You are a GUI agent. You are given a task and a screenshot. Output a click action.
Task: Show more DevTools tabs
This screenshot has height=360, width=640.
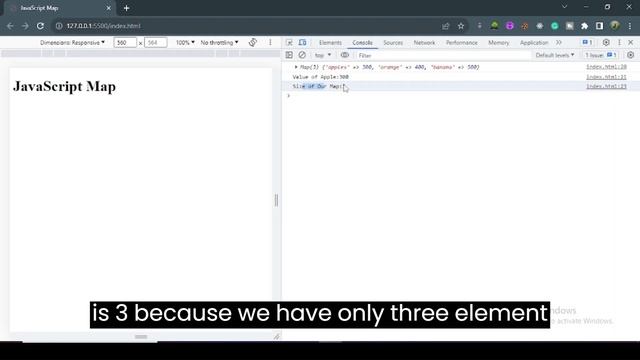point(559,42)
